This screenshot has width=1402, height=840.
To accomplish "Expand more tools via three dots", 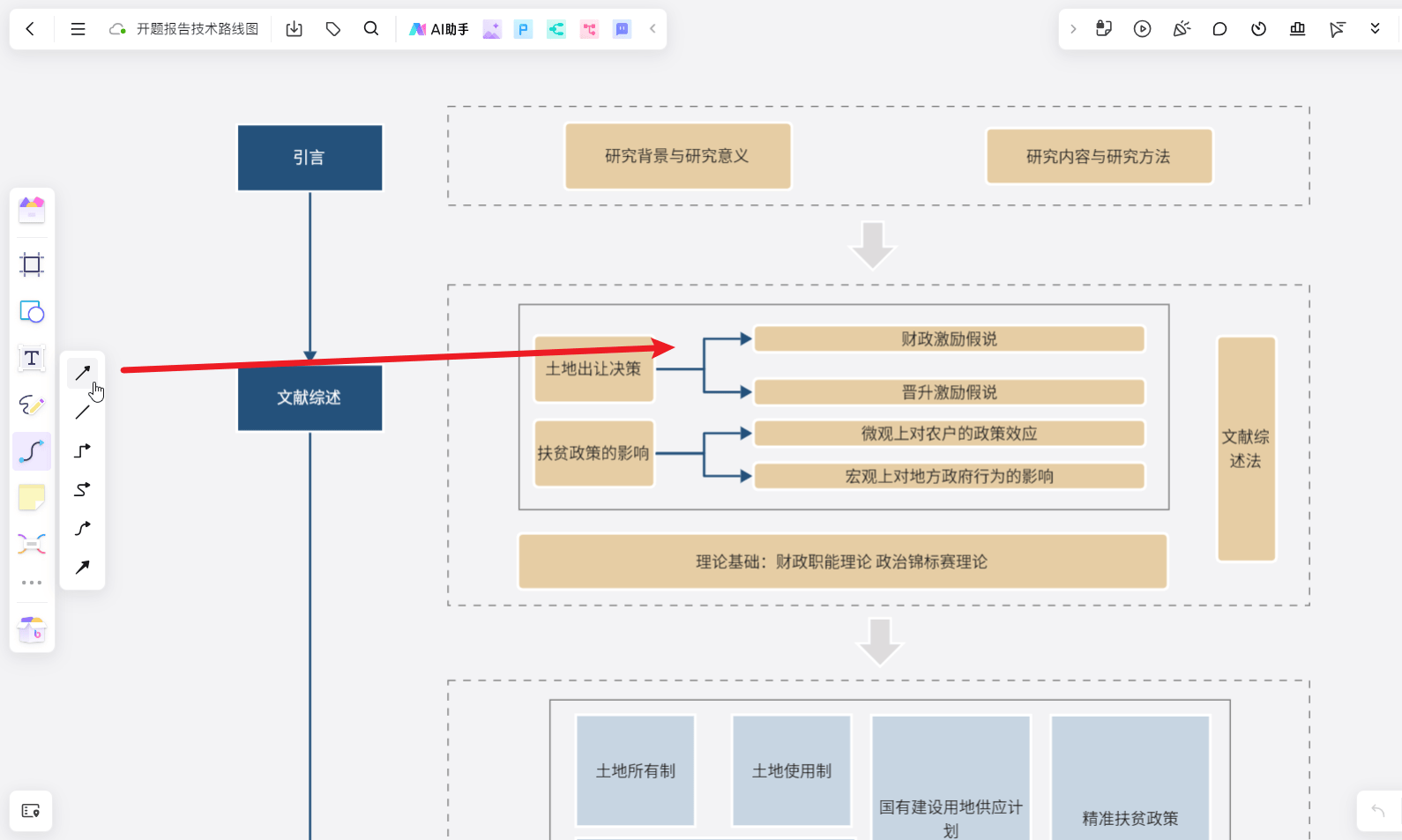I will (32, 583).
